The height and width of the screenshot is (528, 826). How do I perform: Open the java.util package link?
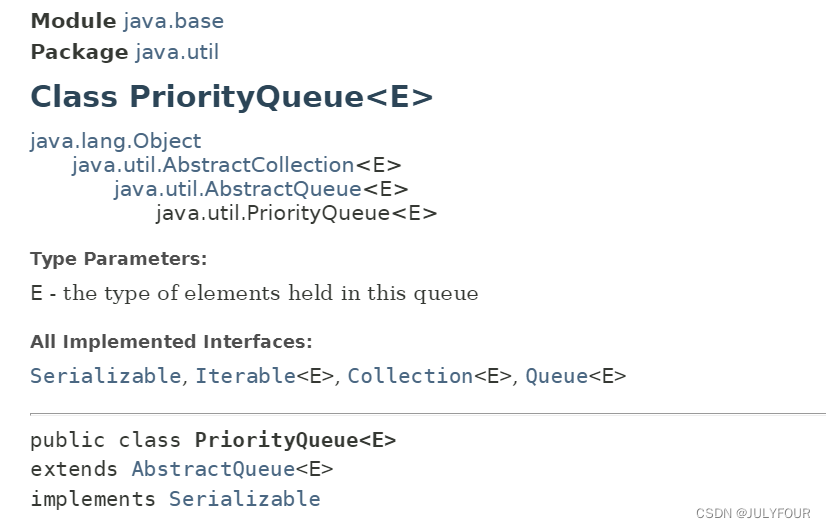coord(177,52)
